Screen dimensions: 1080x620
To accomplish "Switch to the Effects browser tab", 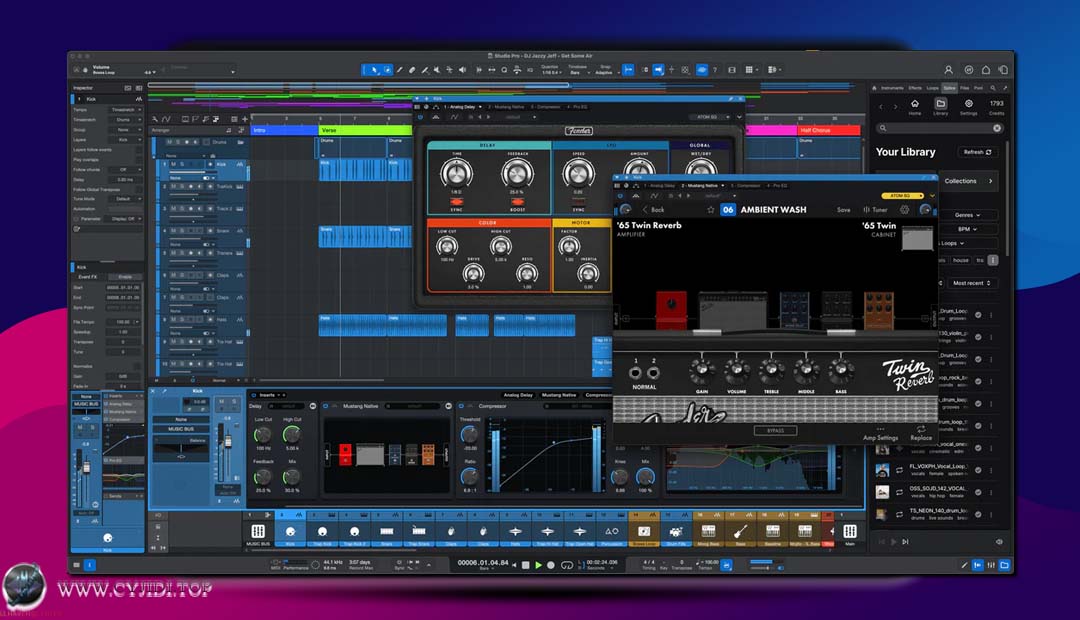I will pos(915,88).
